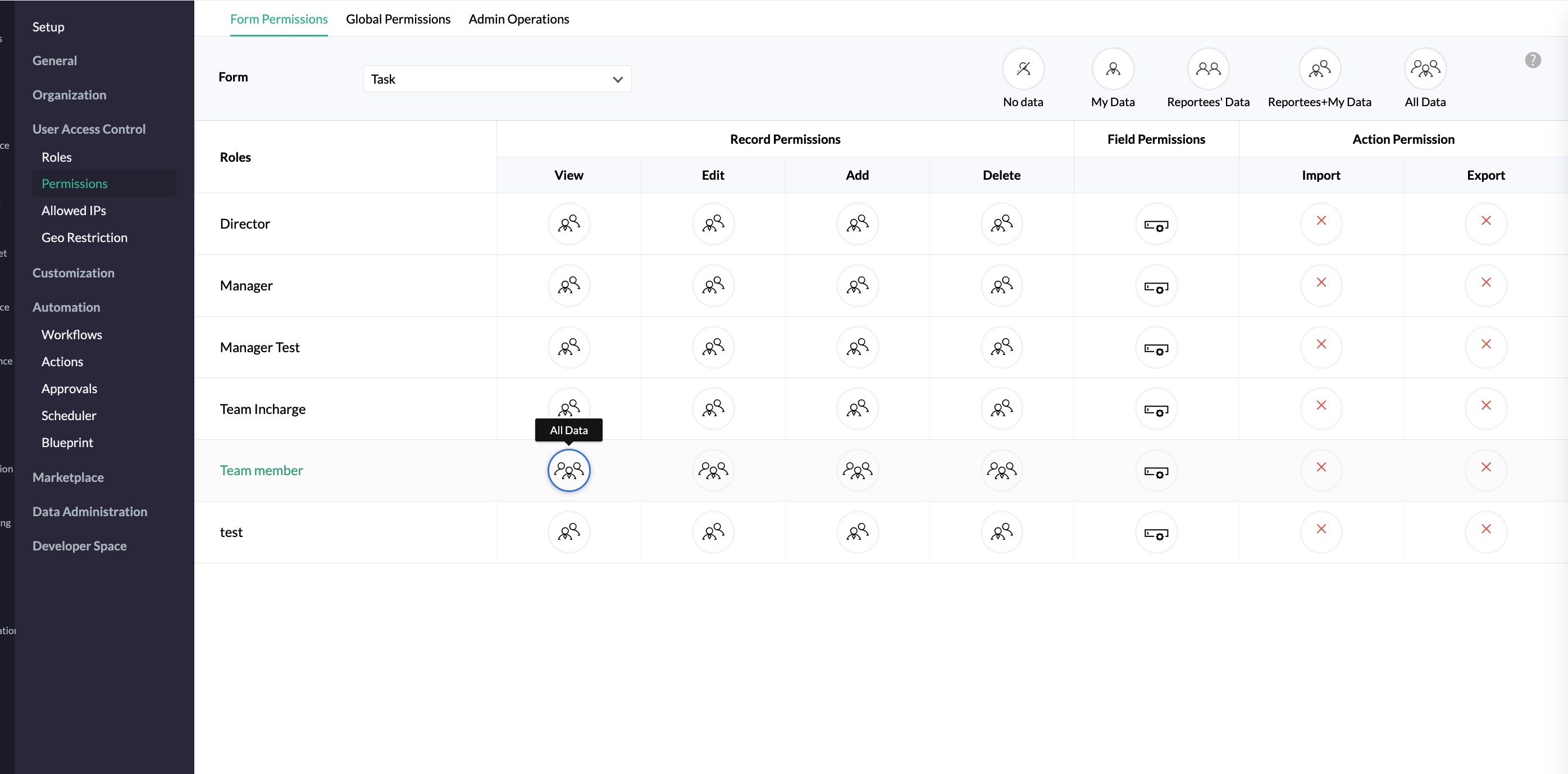The width and height of the screenshot is (1568, 774).
Task: Switch to the Global Permissions tab
Action: (398, 19)
